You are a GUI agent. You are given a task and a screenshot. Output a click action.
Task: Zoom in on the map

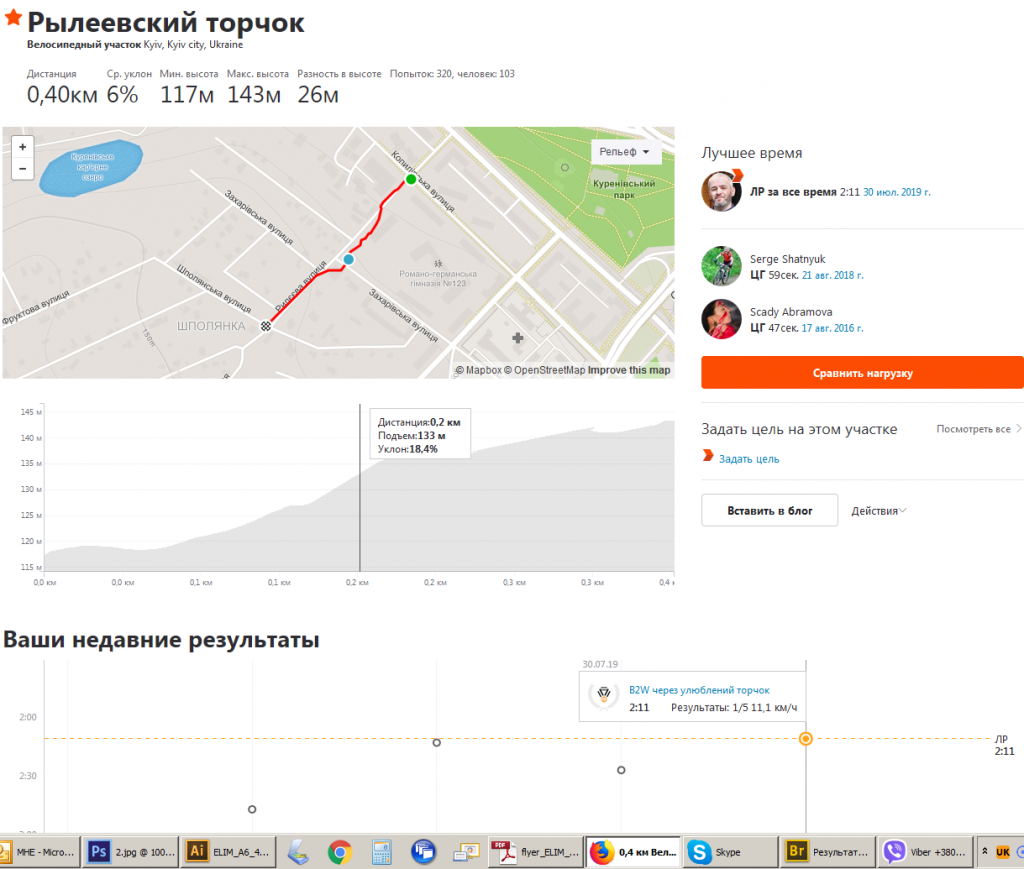pyautogui.click(x=22, y=146)
